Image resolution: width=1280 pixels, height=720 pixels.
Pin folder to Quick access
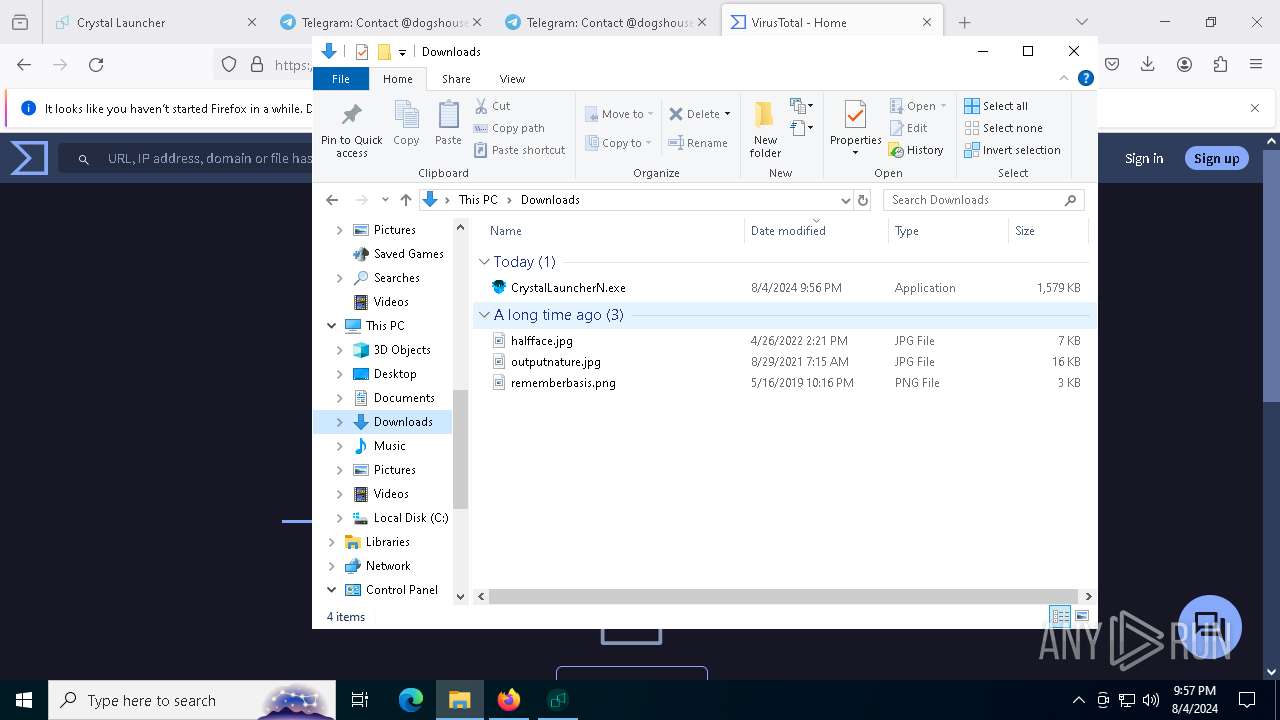[351, 129]
